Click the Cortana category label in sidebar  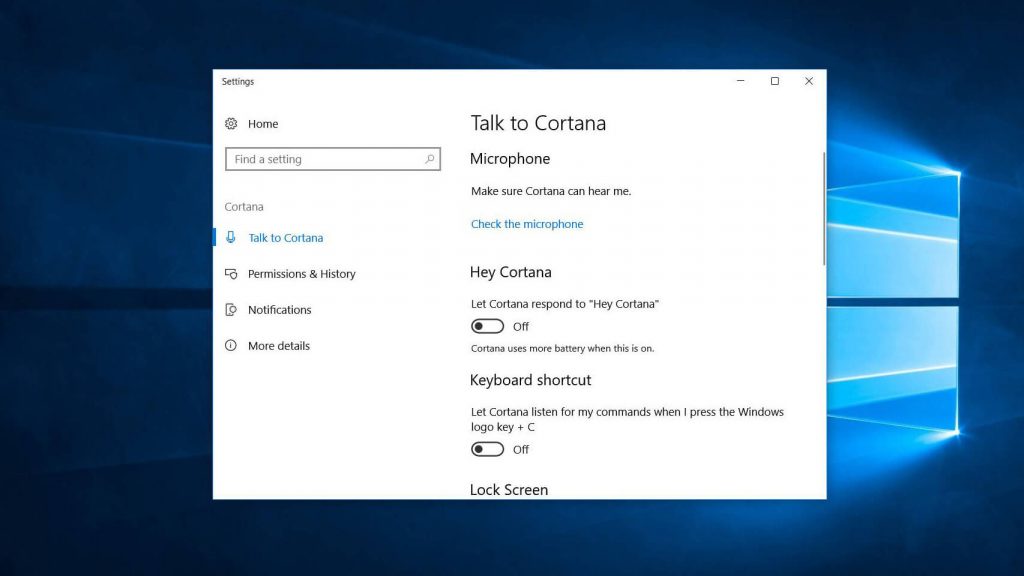244,206
